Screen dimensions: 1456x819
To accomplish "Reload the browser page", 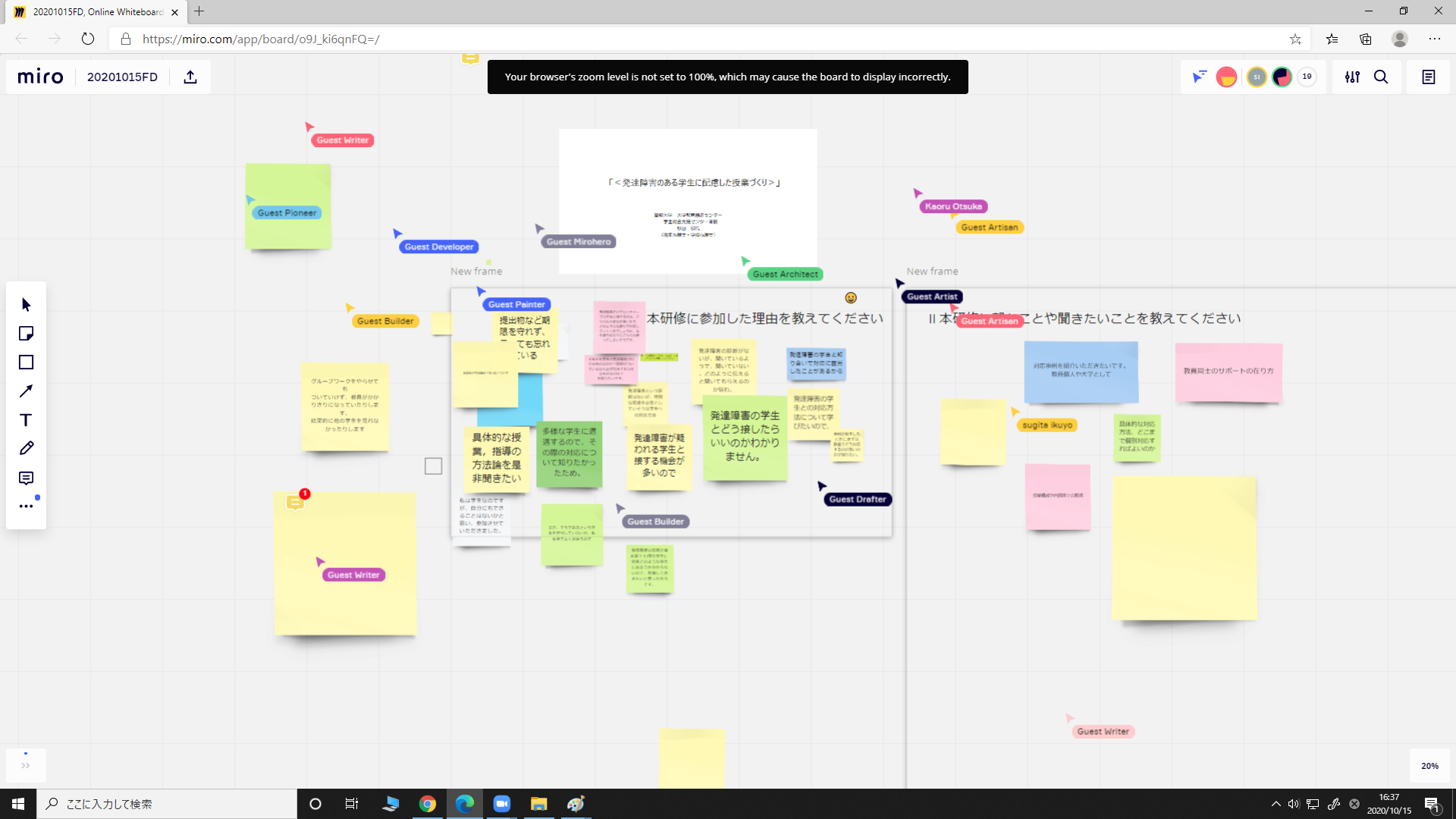I will click(88, 39).
